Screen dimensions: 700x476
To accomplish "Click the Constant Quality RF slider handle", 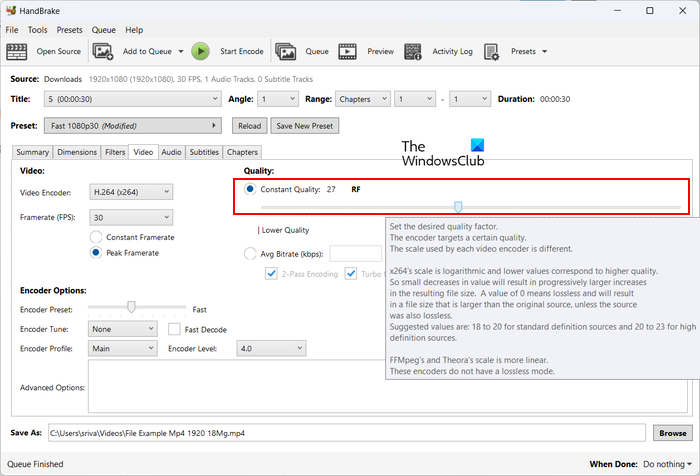I will [x=458, y=207].
